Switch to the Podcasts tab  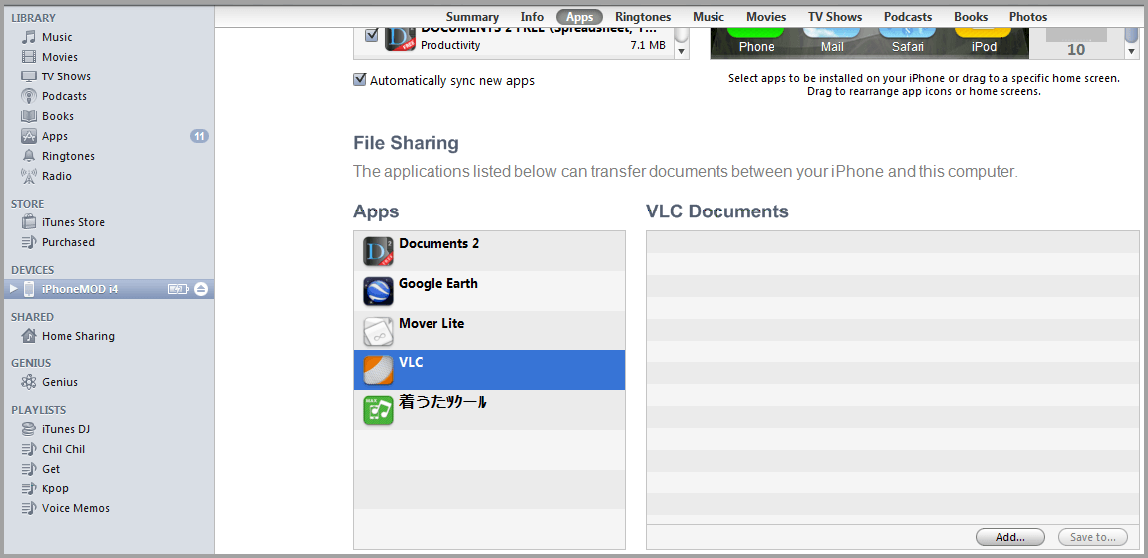[908, 17]
